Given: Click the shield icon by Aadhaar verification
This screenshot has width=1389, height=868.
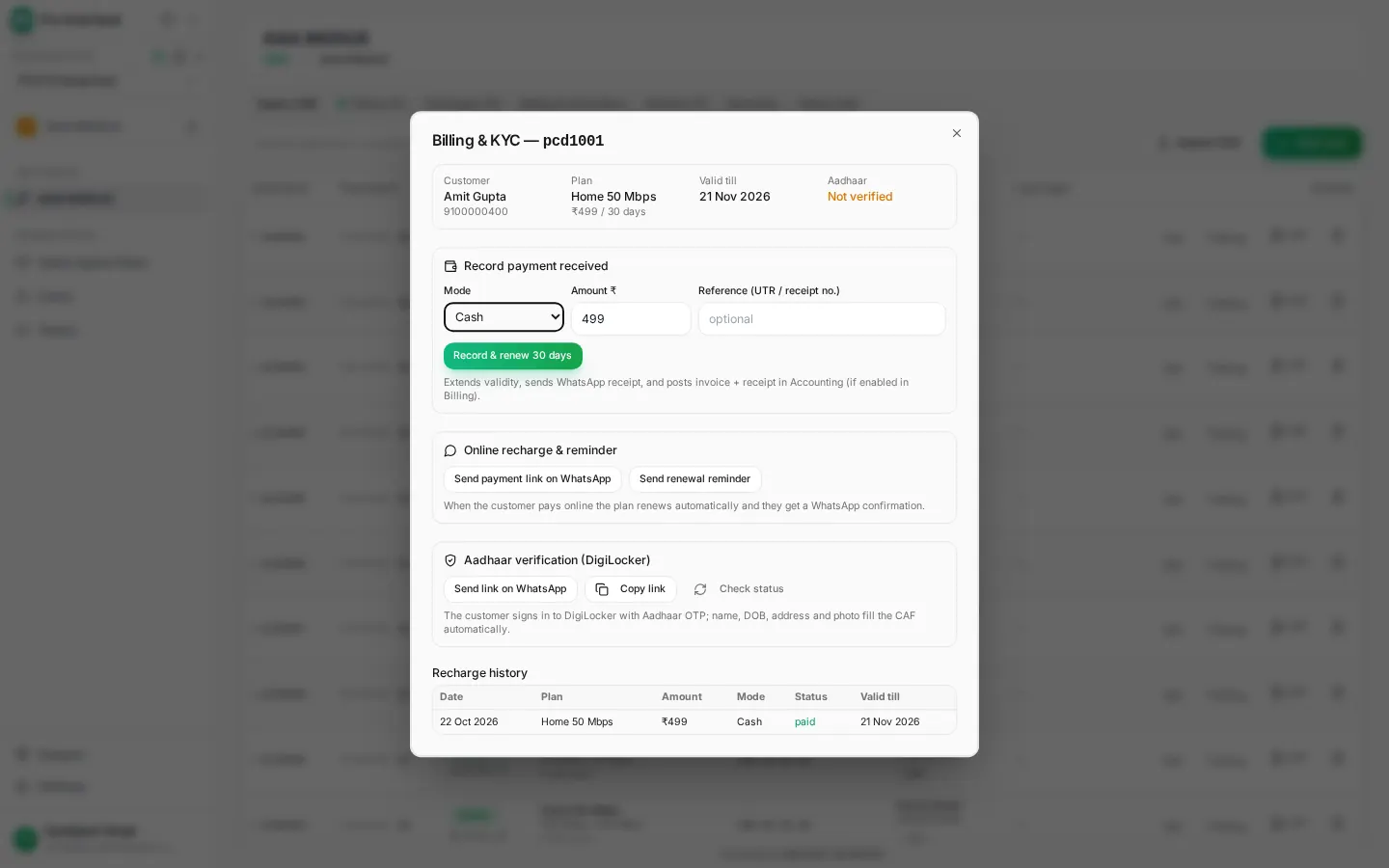Looking at the screenshot, I should 450,560.
